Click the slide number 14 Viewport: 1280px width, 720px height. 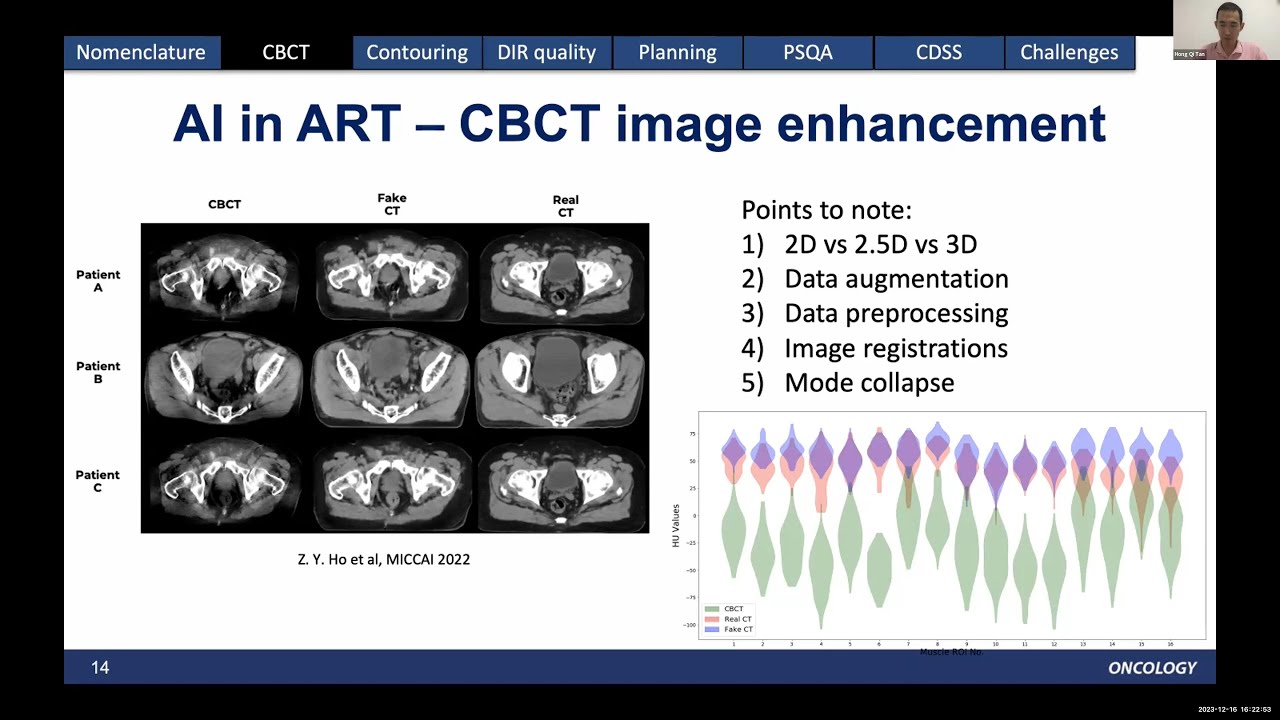[x=100, y=667]
